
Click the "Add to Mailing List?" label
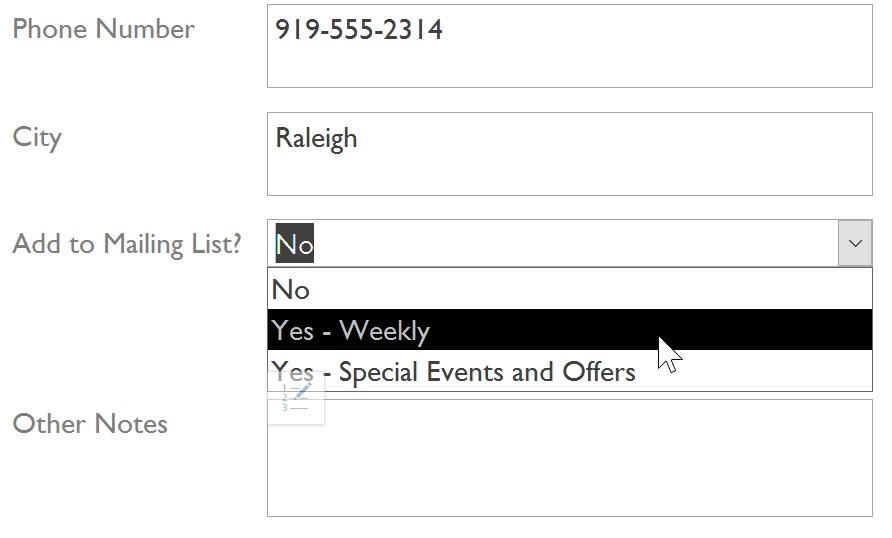point(127,244)
